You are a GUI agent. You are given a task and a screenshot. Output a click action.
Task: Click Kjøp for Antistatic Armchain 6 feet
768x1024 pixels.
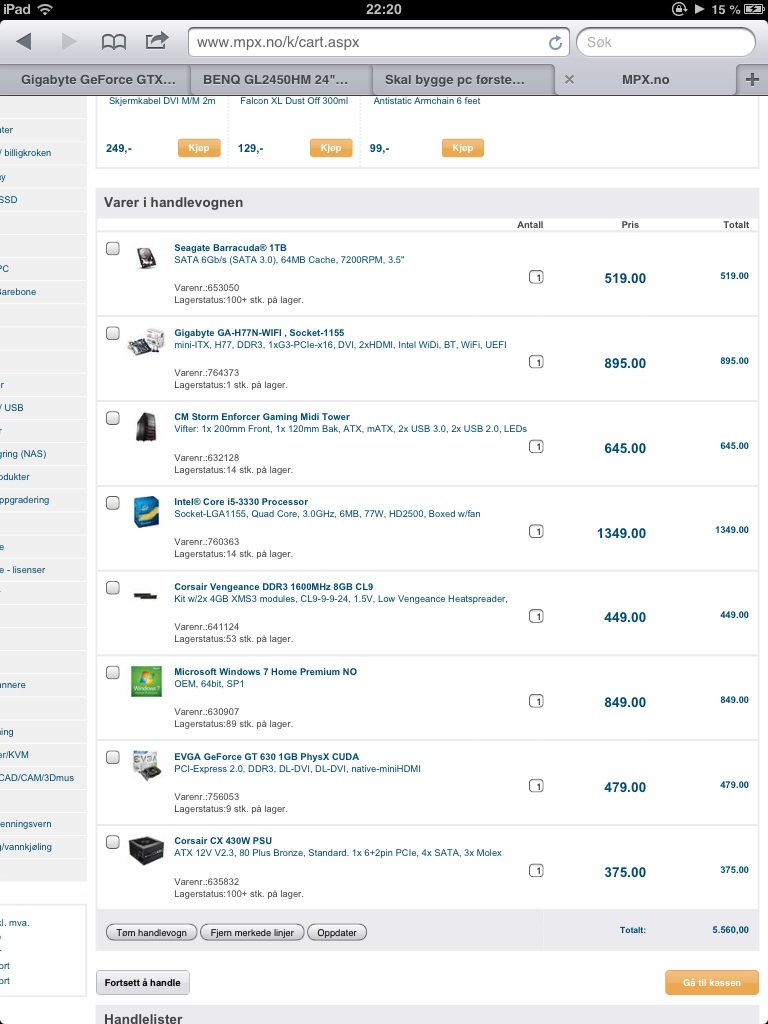coord(463,148)
